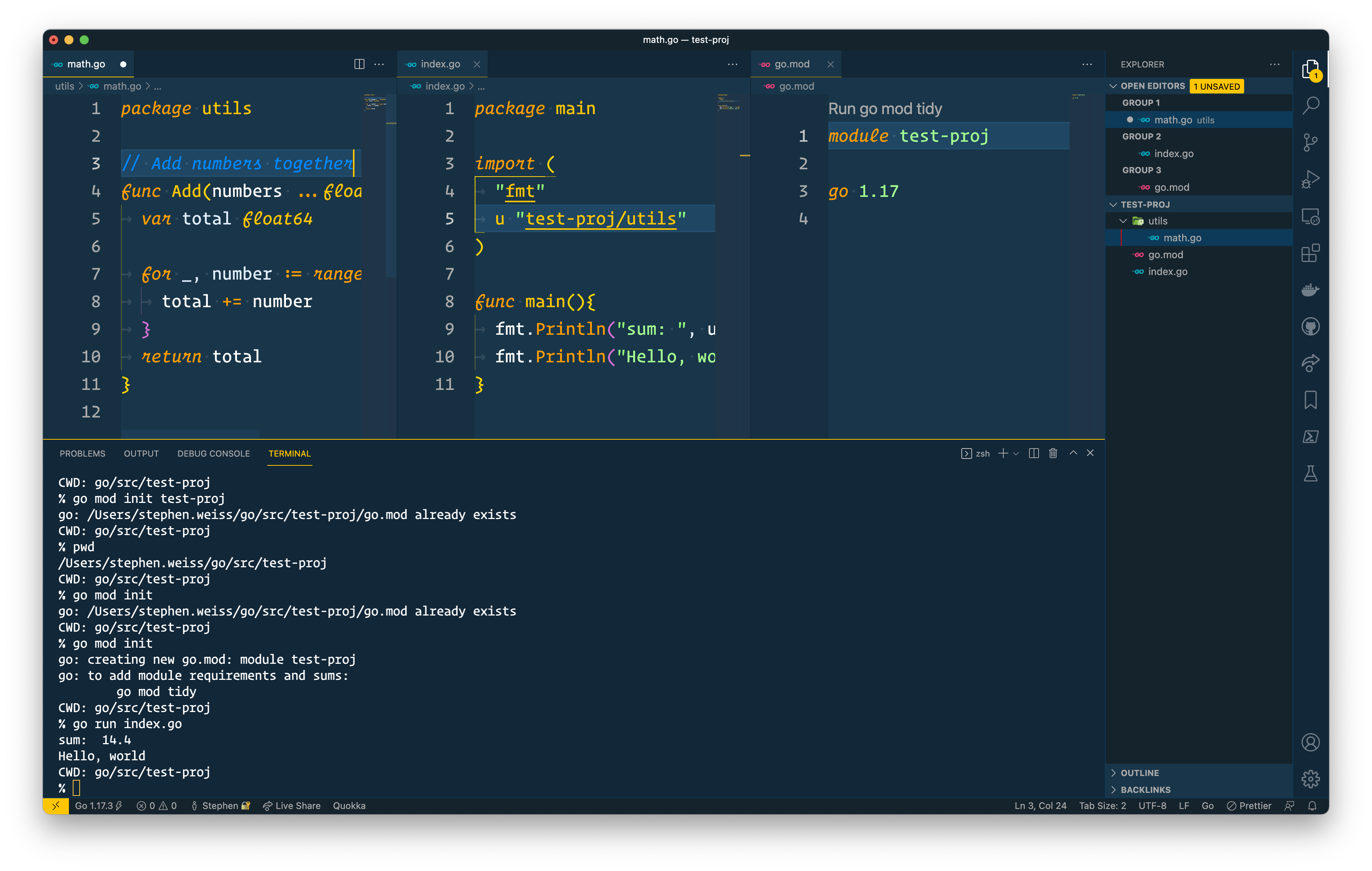Screen dimensions: 1372x871
Task: Close the terminal panel
Action: (x=1090, y=453)
